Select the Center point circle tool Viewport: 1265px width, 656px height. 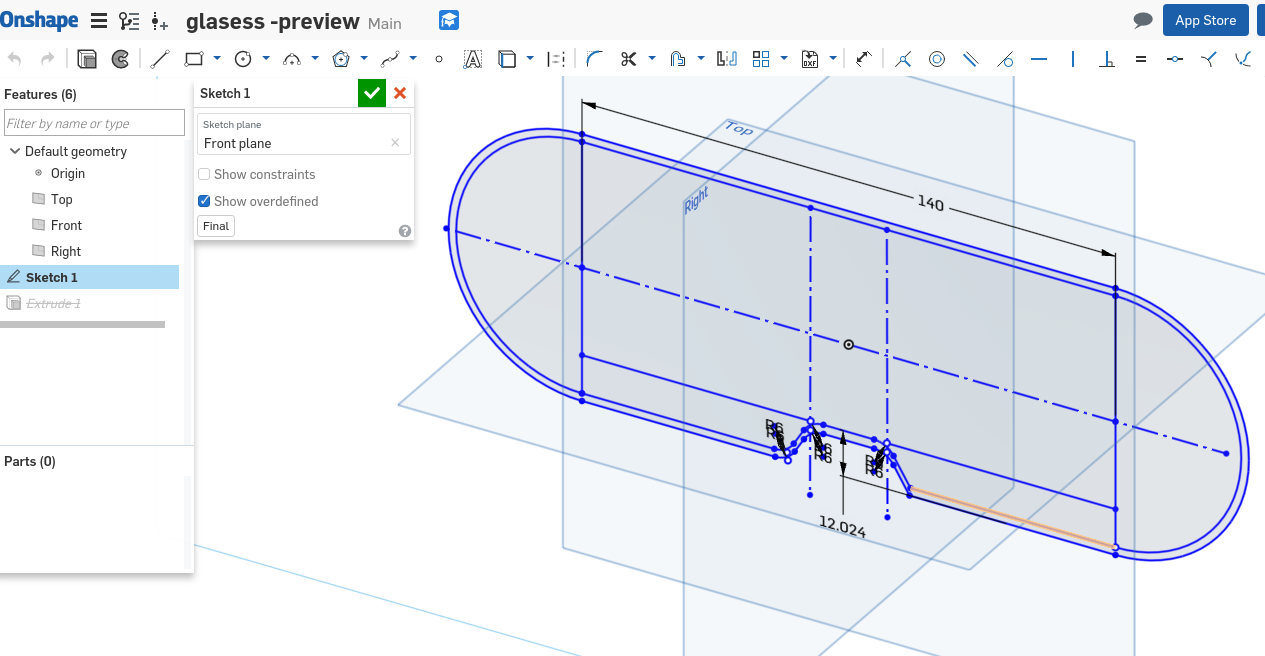(x=242, y=59)
